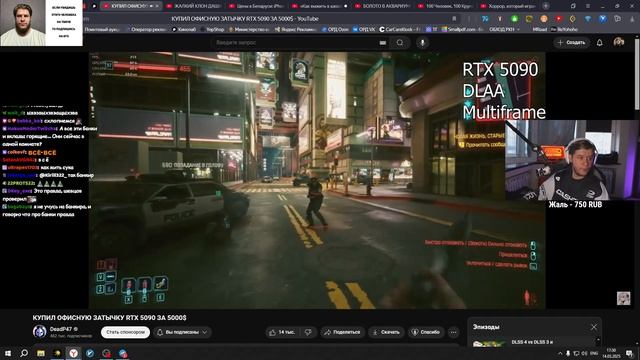Screen dimensions: 640x360
Task: Switch to the 100 Человек browser tab
Action: (446, 6)
